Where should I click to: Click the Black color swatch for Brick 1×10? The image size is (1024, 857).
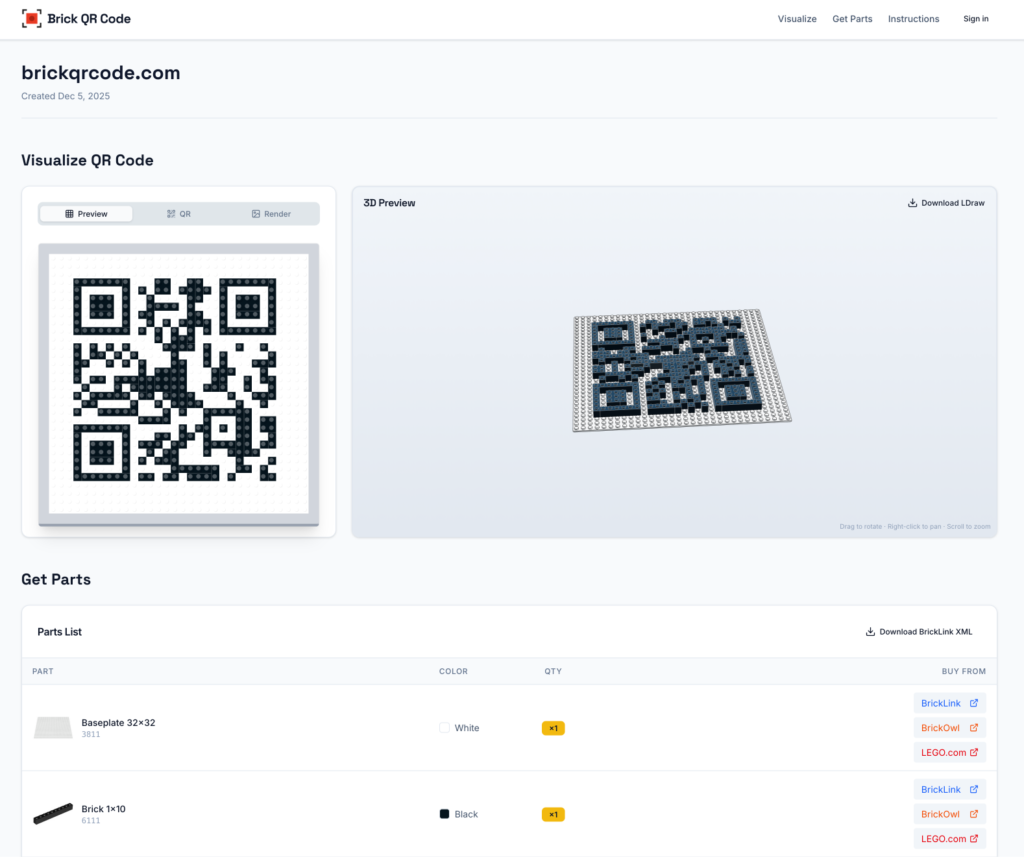pos(444,814)
